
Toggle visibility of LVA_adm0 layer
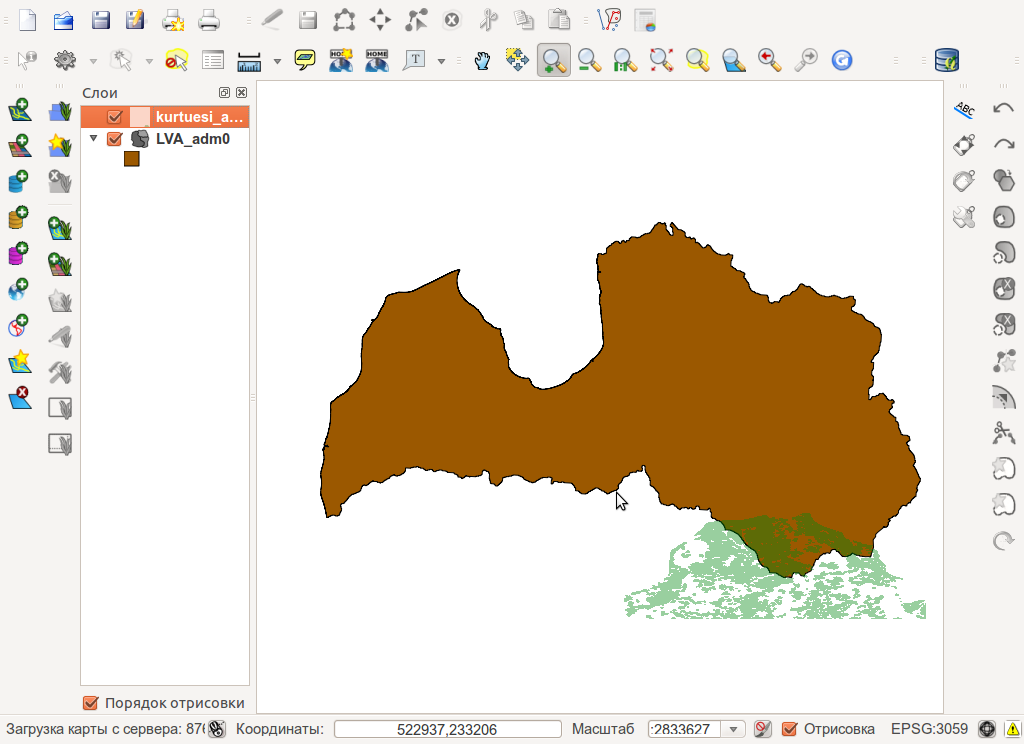click(x=114, y=139)
